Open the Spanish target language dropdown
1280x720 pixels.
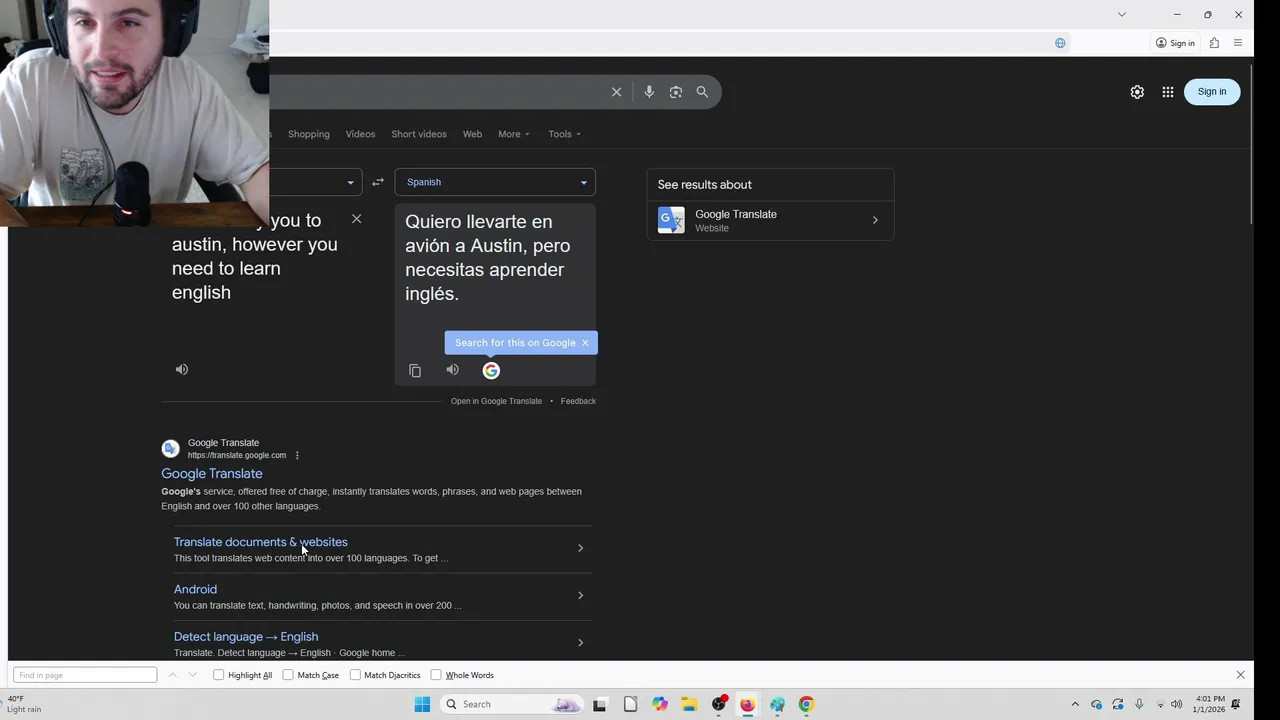pyautogui.click(x=495, y=182)
